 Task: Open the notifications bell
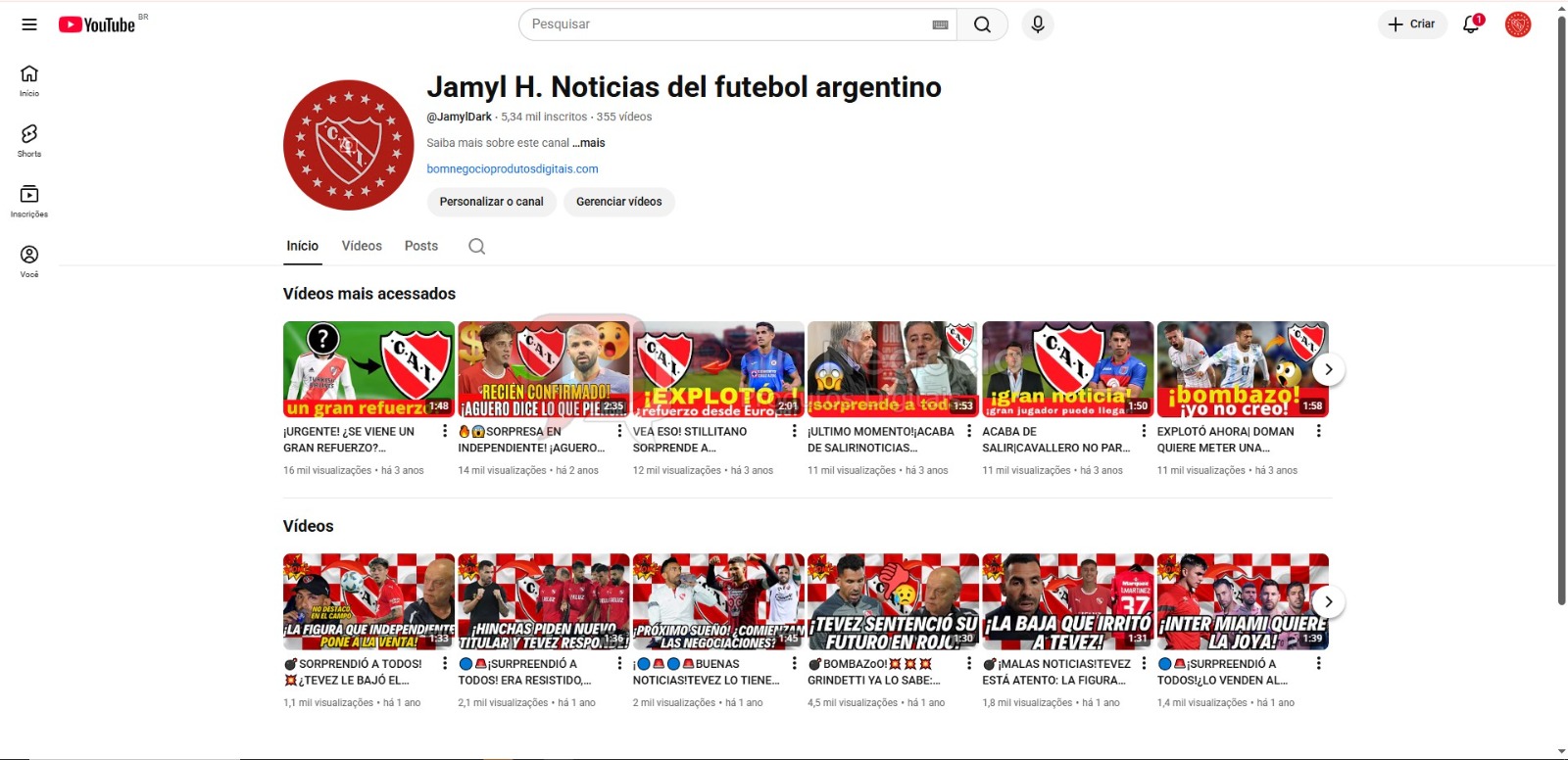[1471, 24]
